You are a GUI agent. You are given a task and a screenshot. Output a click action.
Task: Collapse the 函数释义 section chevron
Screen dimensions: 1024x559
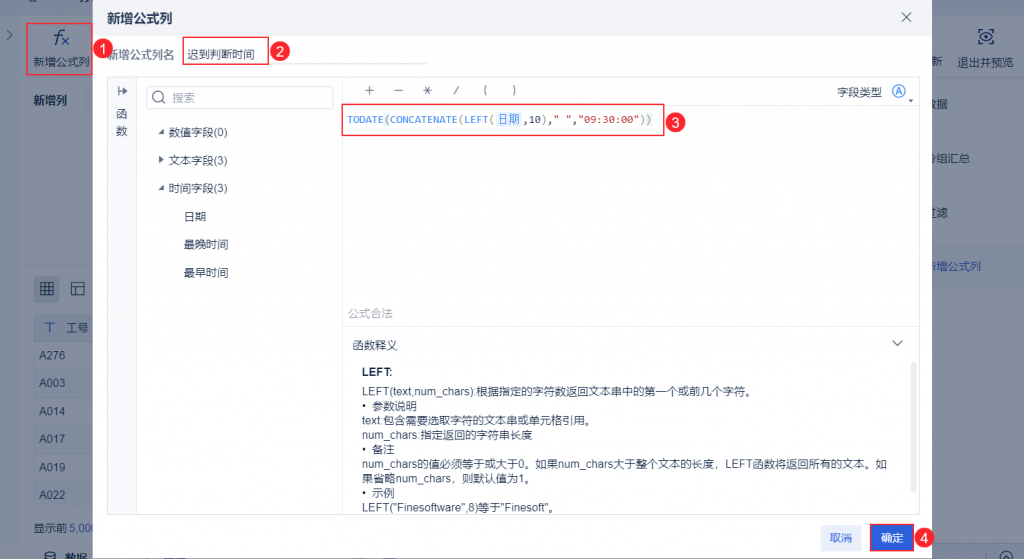tap(897, 343)
